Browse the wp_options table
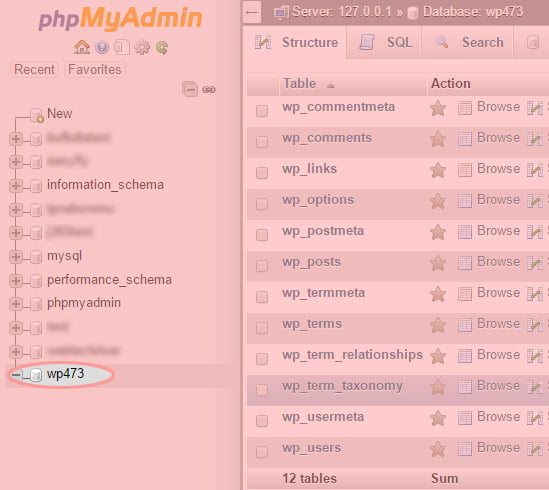This screenshot has width=549, height=490. 489,200
